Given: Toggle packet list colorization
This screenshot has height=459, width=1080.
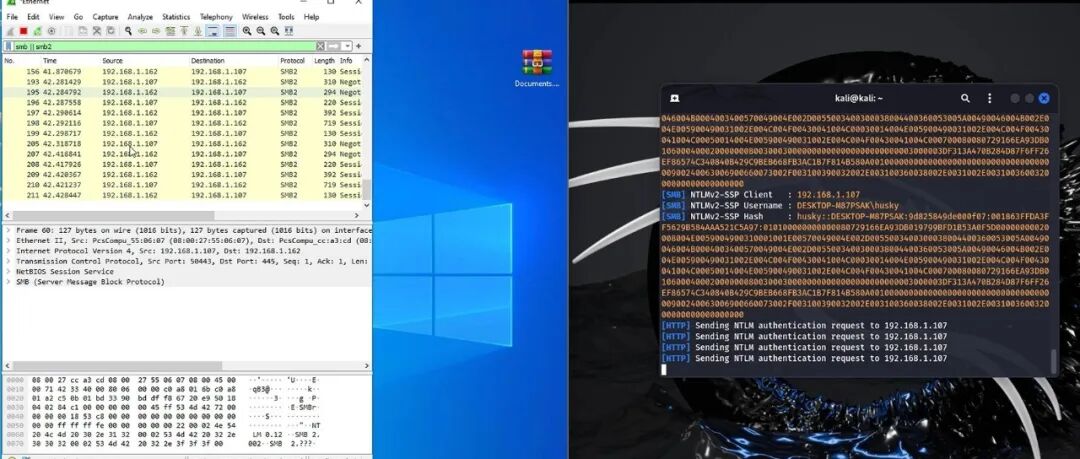Looking at the screenshot, I should coord(229,31).
